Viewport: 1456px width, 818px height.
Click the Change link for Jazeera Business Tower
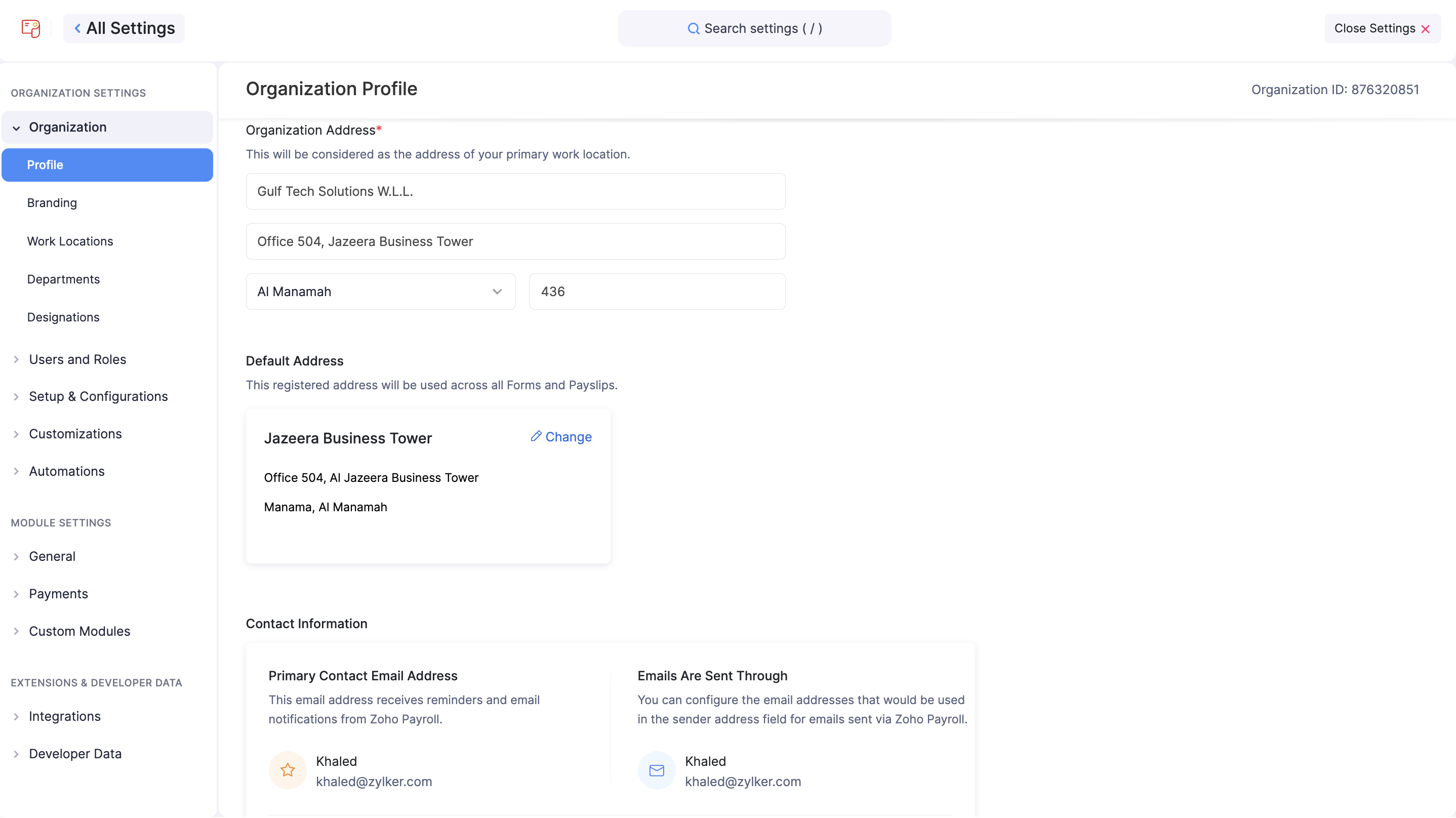point(568,436)
